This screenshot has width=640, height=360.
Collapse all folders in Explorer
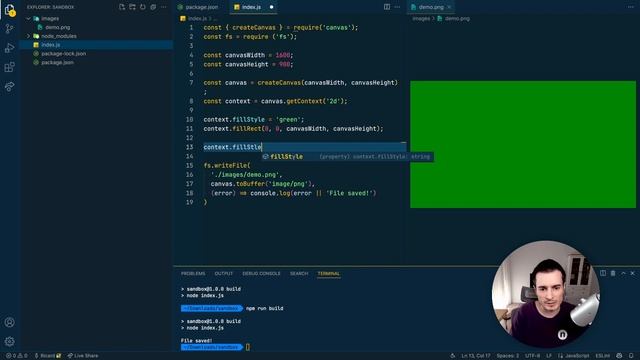[x=153, y=7]
